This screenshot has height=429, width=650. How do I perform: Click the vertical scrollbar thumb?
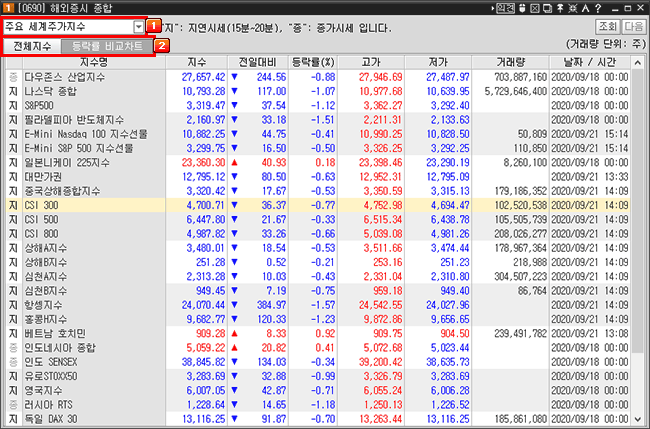638,211
